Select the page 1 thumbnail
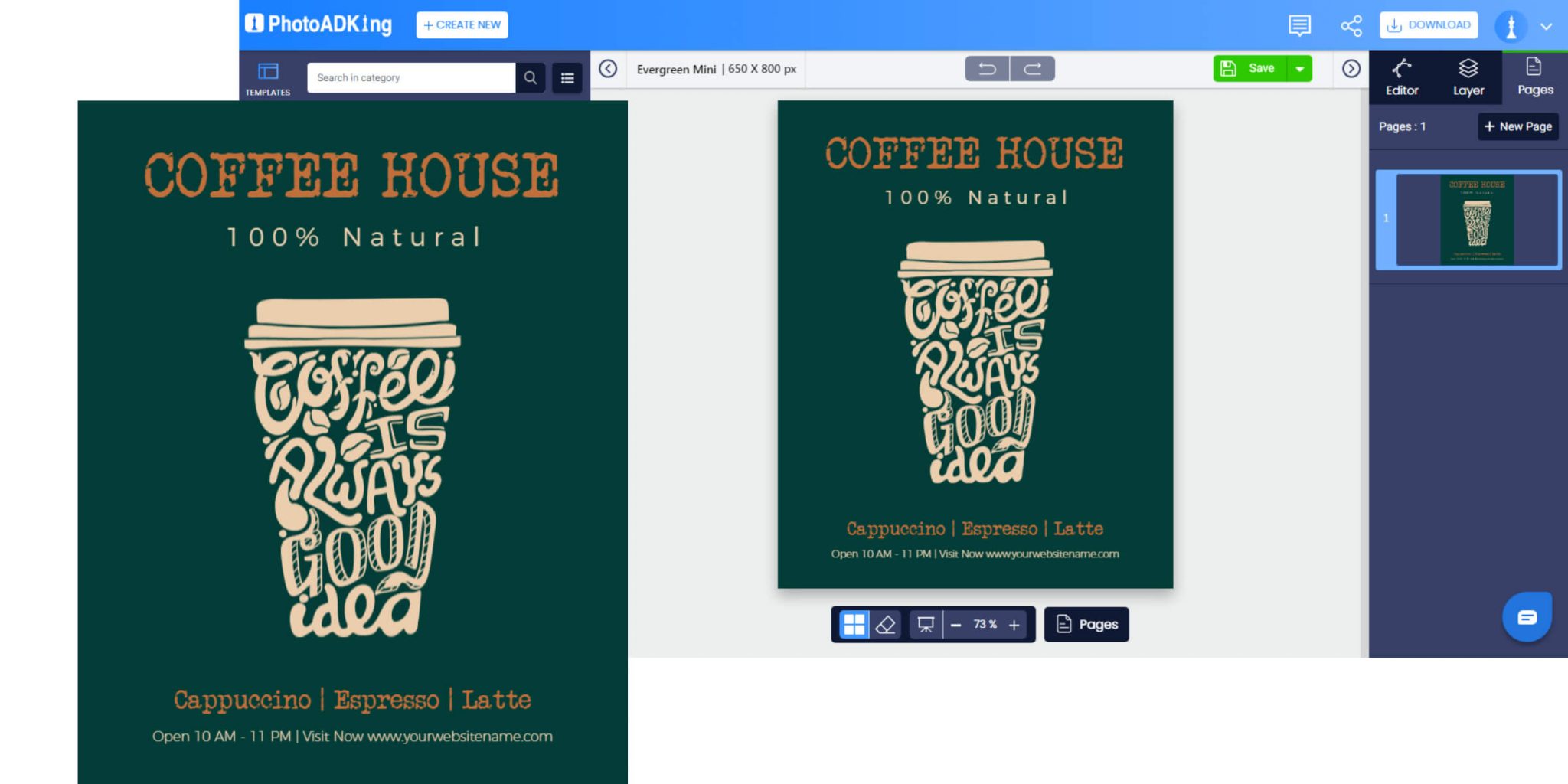The height and width of the screenshot is (784, 1568). click(1477, 220)
